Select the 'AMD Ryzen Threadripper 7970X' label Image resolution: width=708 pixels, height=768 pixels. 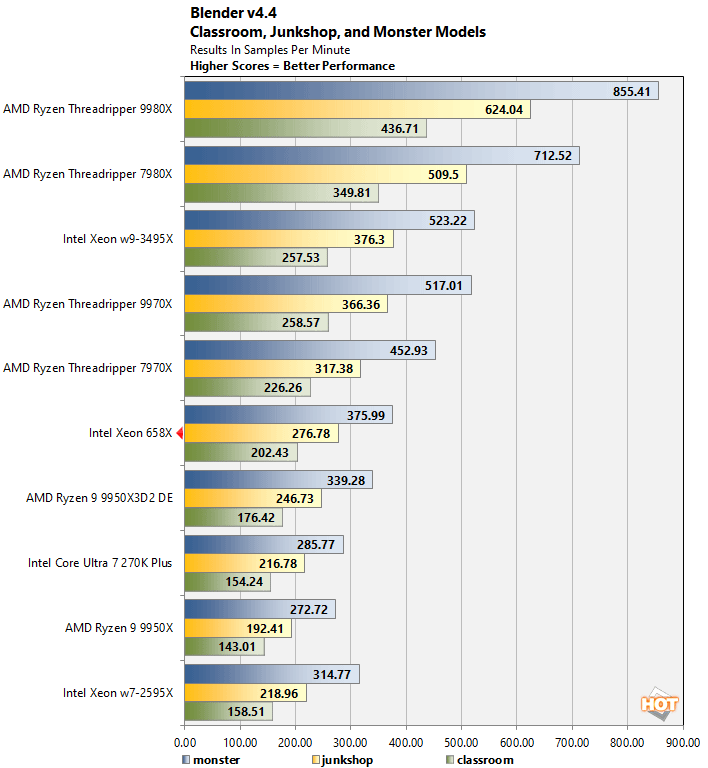pos(88,368)
